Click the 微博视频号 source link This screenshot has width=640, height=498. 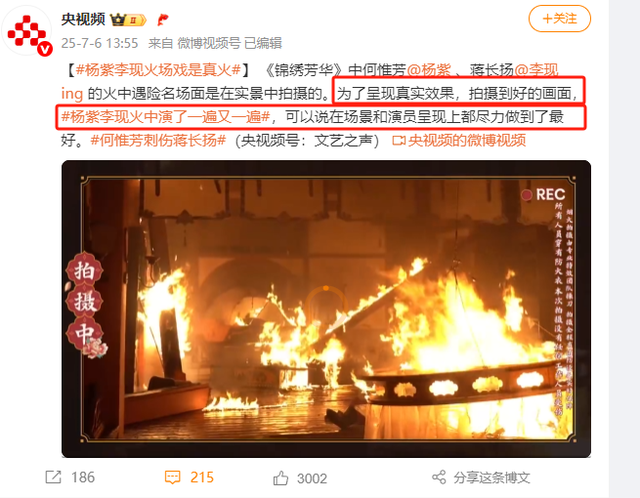pyautogui.click(x=209, y=43)
